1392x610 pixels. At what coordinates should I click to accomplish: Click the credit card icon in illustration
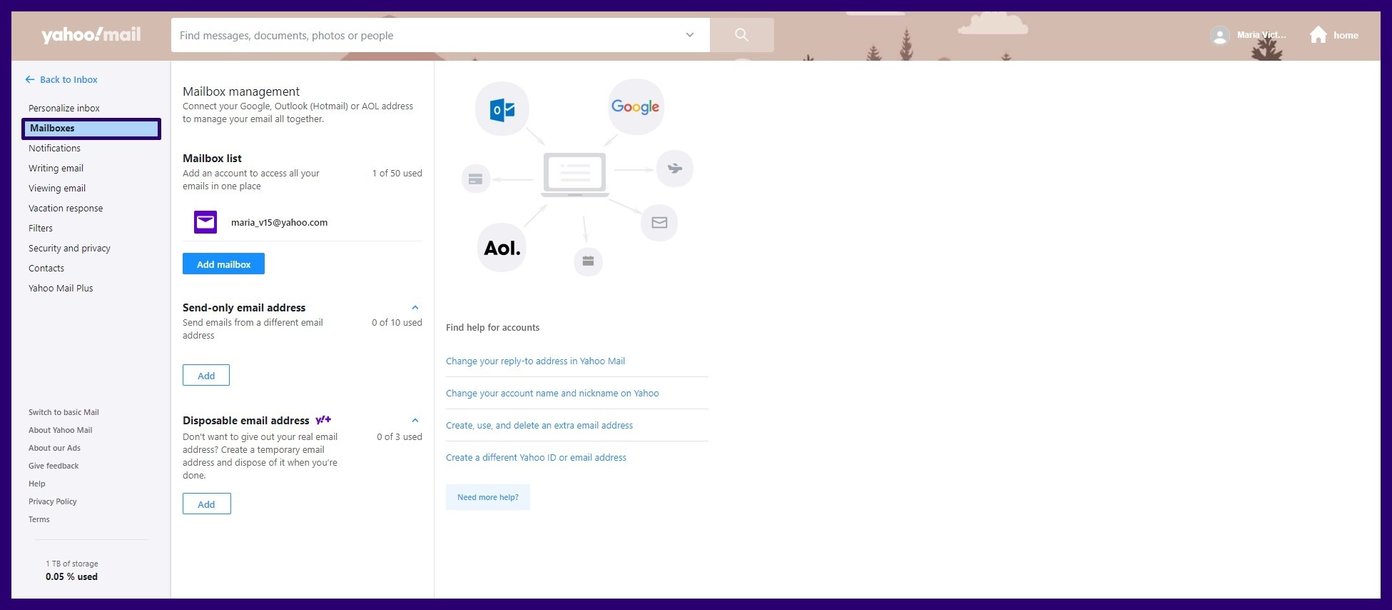476,179
